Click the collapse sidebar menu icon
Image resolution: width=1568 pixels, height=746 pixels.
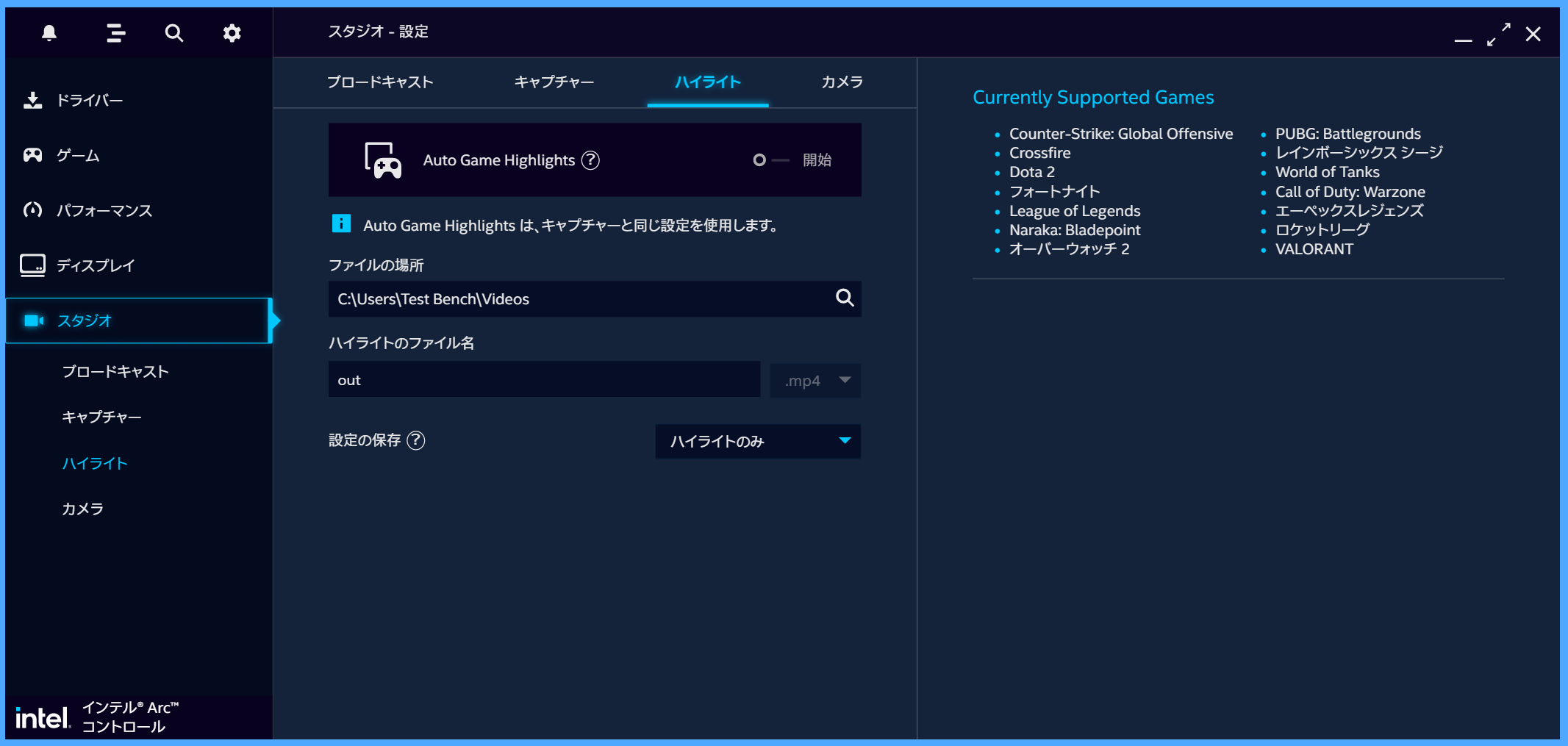pyautogui.click(x=115, y=33)
